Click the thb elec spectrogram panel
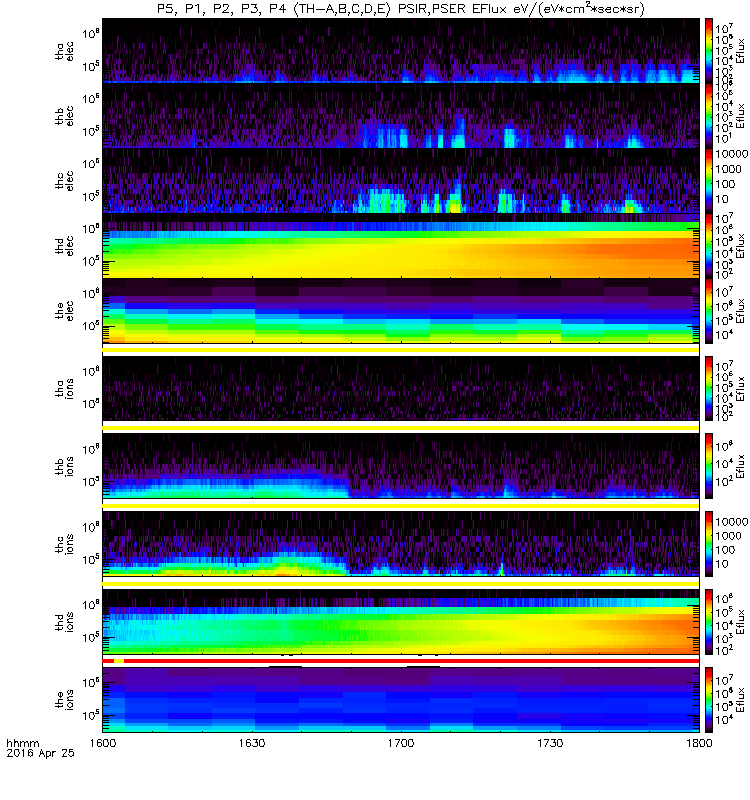This screenshot has width=750, height=800. (x=401, y=115)
